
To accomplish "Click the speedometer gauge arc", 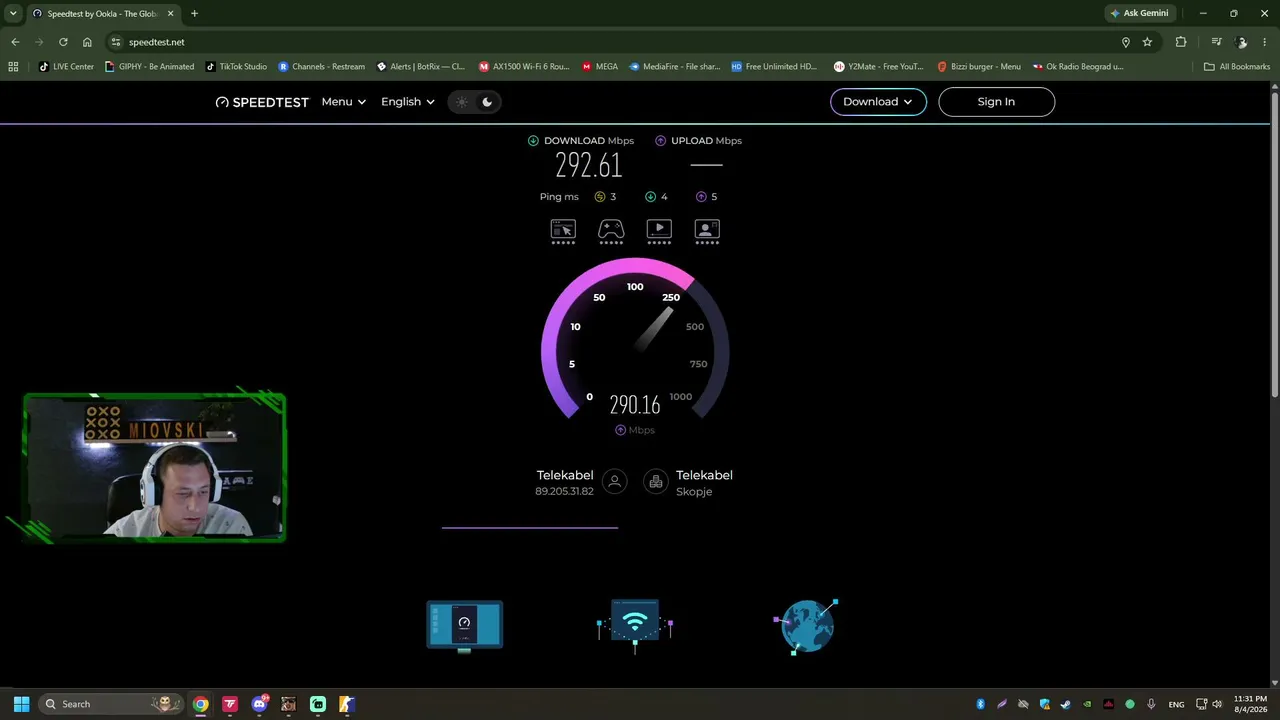I will pyautogui.click(x=635, y=338).
